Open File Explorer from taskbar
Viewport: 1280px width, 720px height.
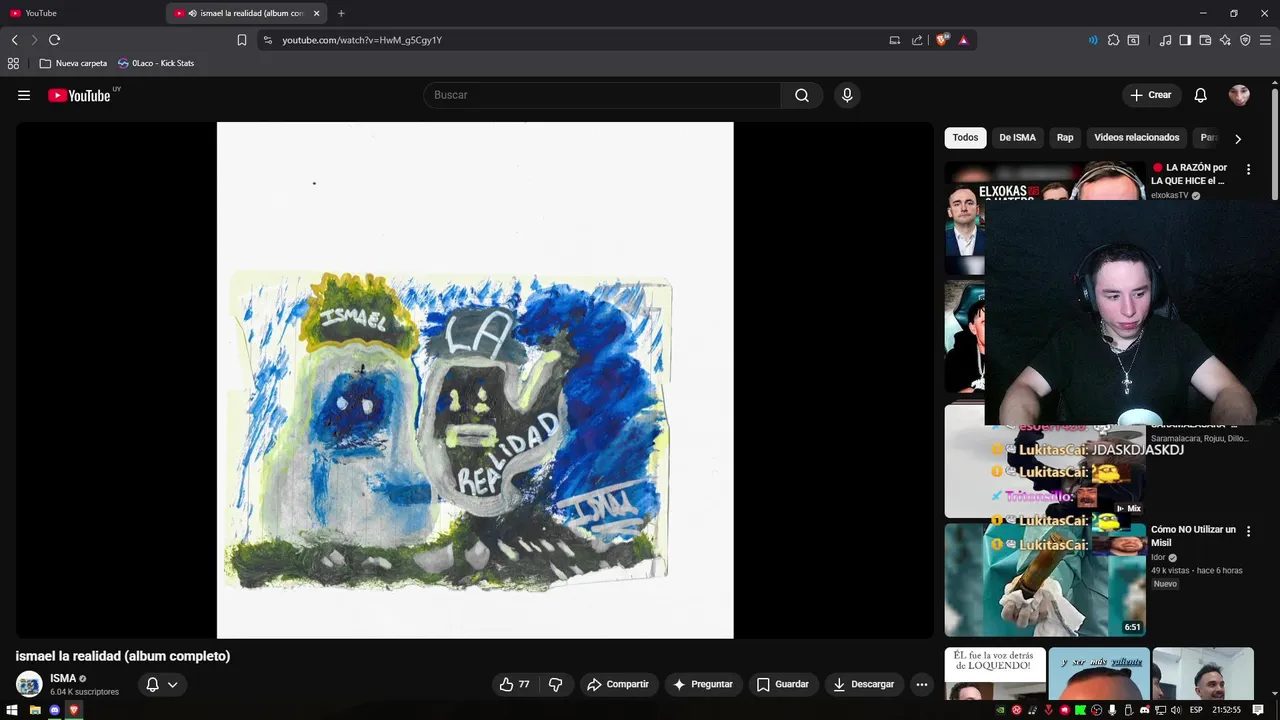click(35, 710)
